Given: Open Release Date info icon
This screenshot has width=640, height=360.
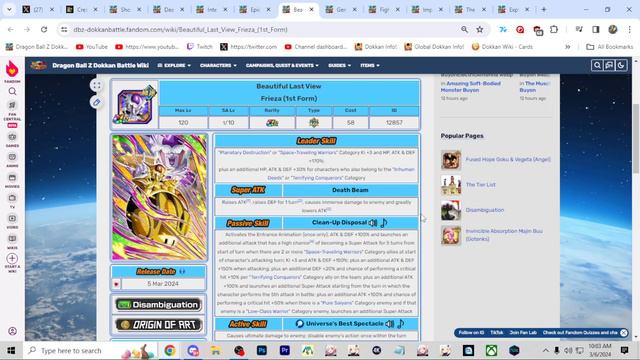Looking at the screenshot, I should point(182,271).
